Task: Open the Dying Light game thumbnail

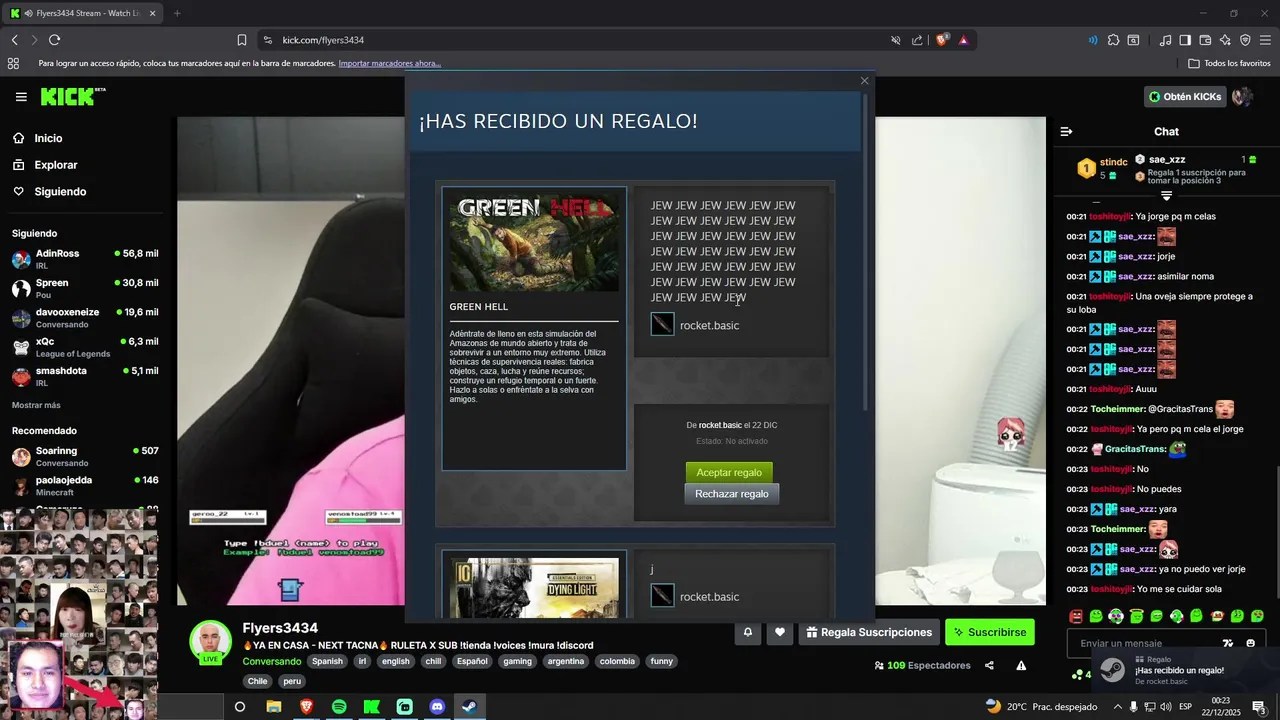Action: [534, 588]
